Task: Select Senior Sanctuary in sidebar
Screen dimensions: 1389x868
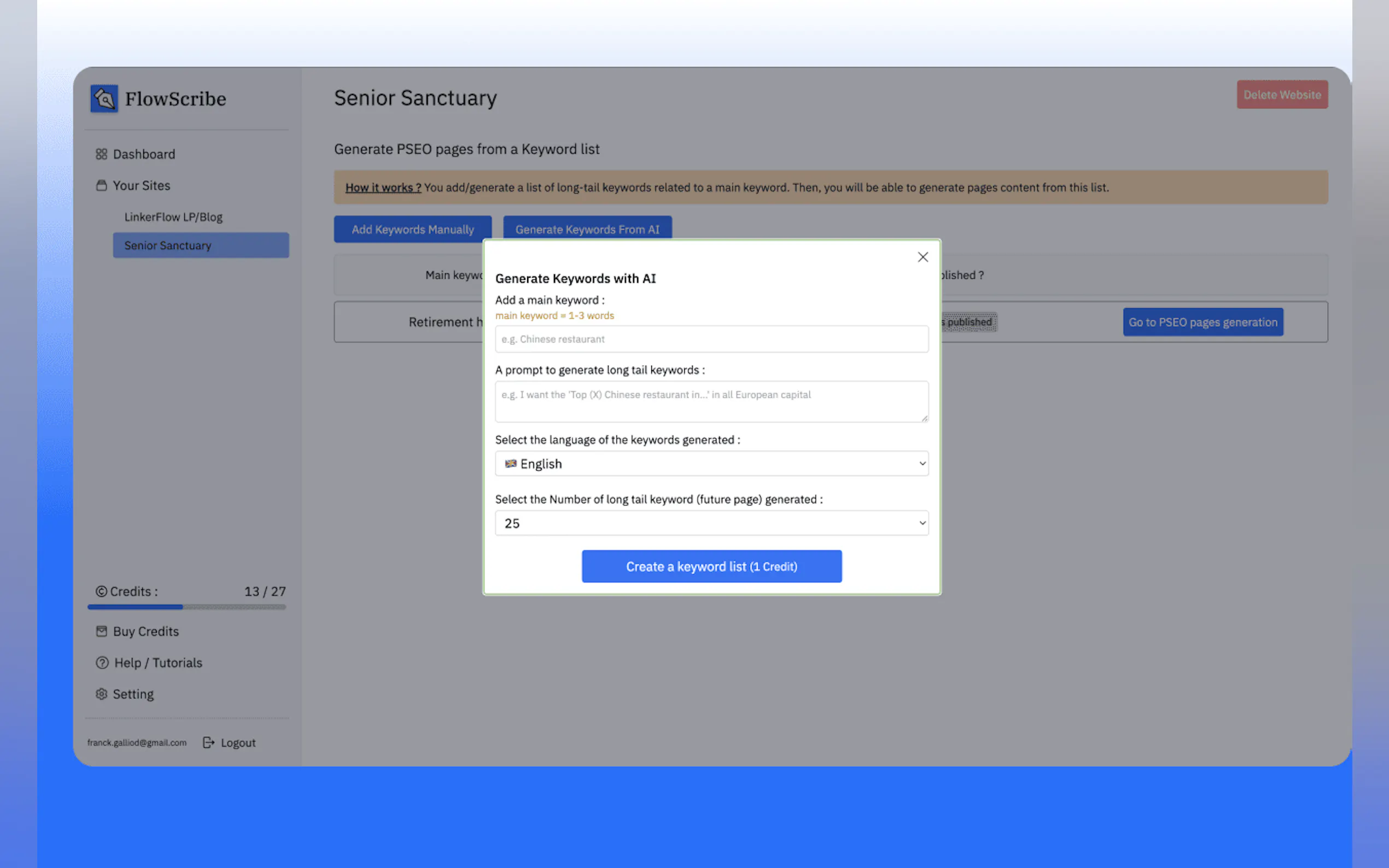Action: tap(200, 246)
